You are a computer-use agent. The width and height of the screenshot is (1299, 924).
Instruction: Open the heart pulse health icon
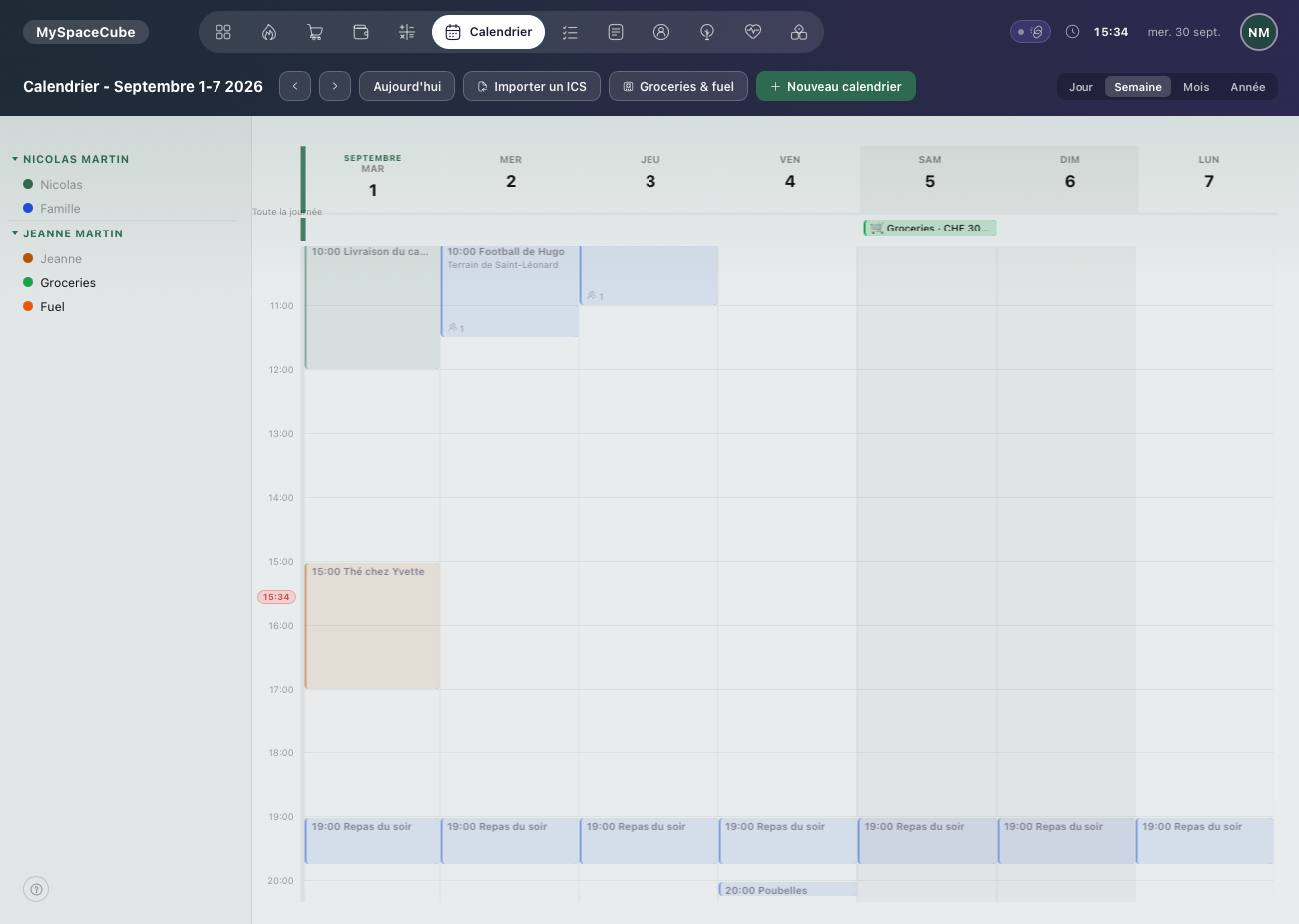[753, 32]
